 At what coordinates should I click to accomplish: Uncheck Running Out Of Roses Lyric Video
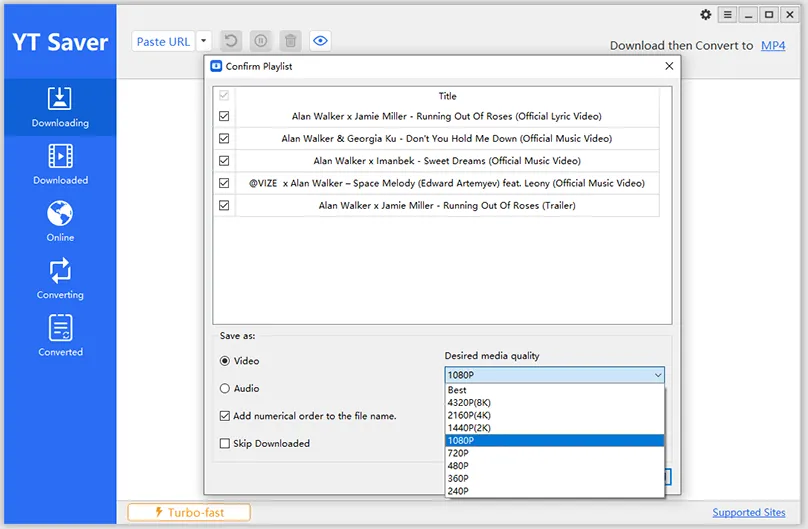(x=224, y=116)
